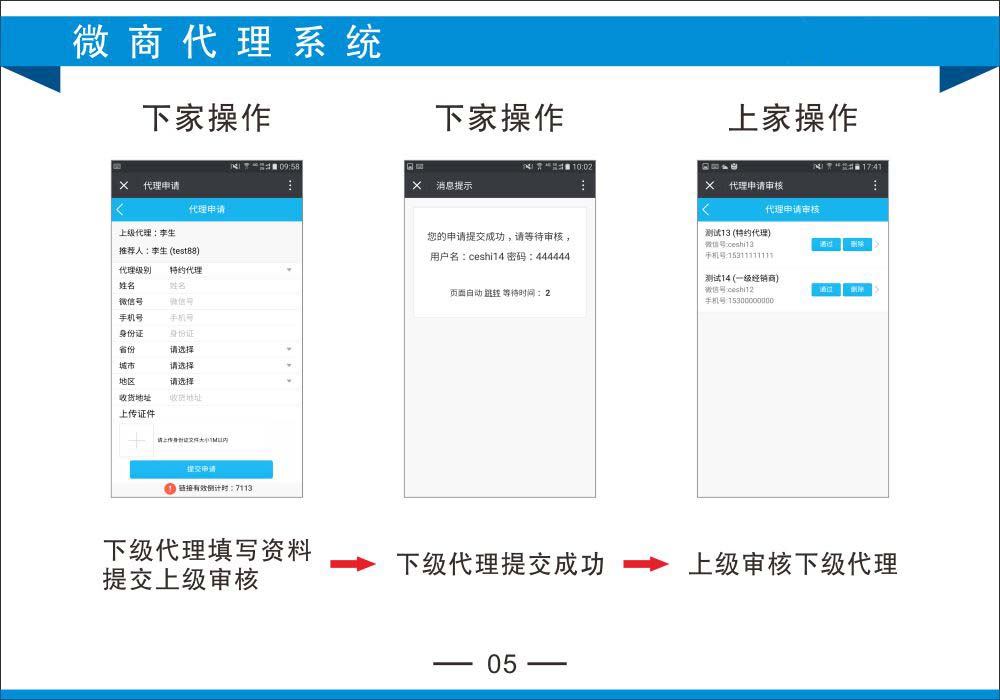Image resolution: width=1000 pixels, height=700 pixels.
Task: Click into the 姓名 input field
Action: [x=230, y=286]
